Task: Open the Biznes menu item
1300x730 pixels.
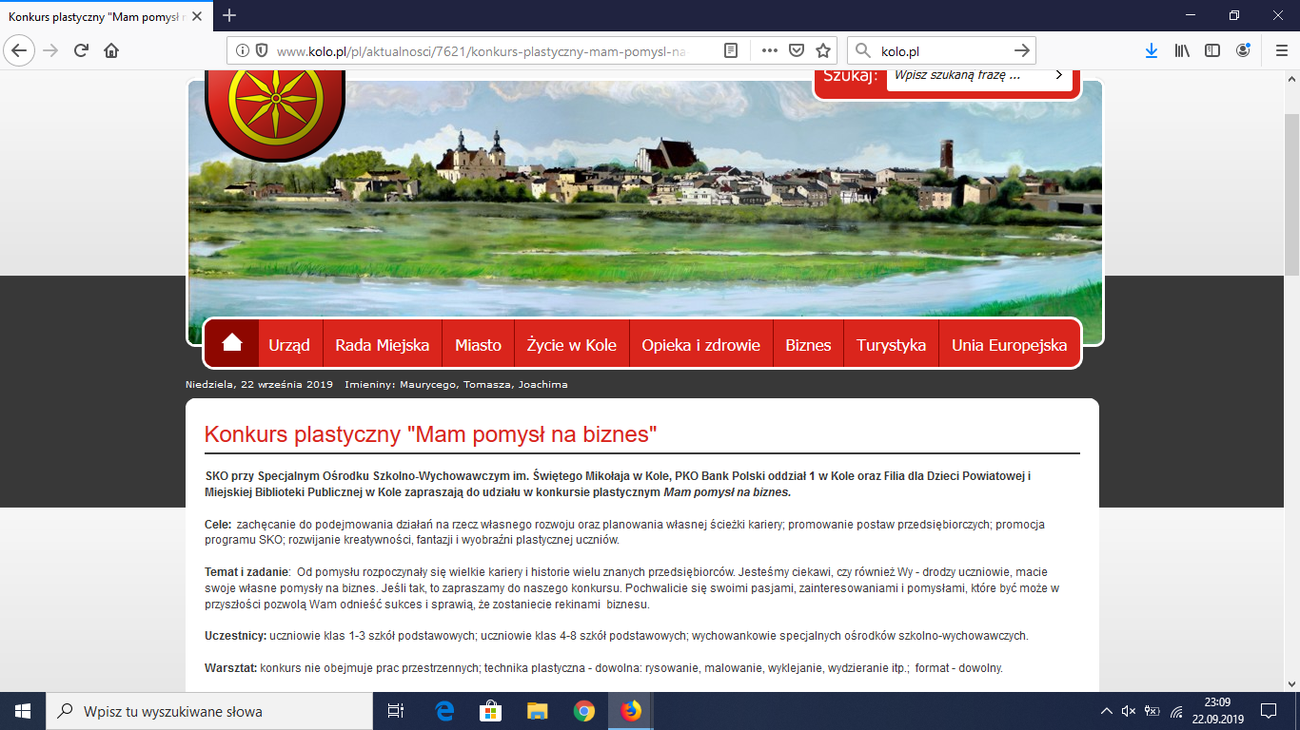Action: (x=808, y=344)
